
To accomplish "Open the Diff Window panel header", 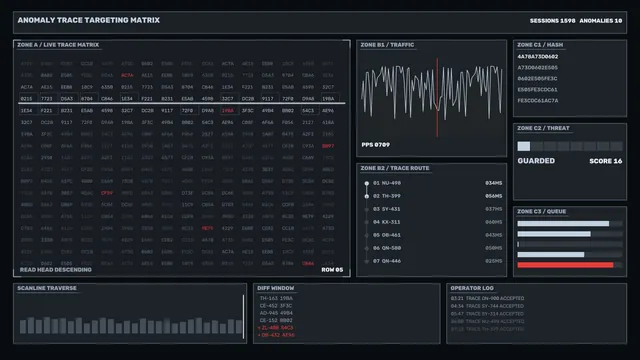I will 276,288.
